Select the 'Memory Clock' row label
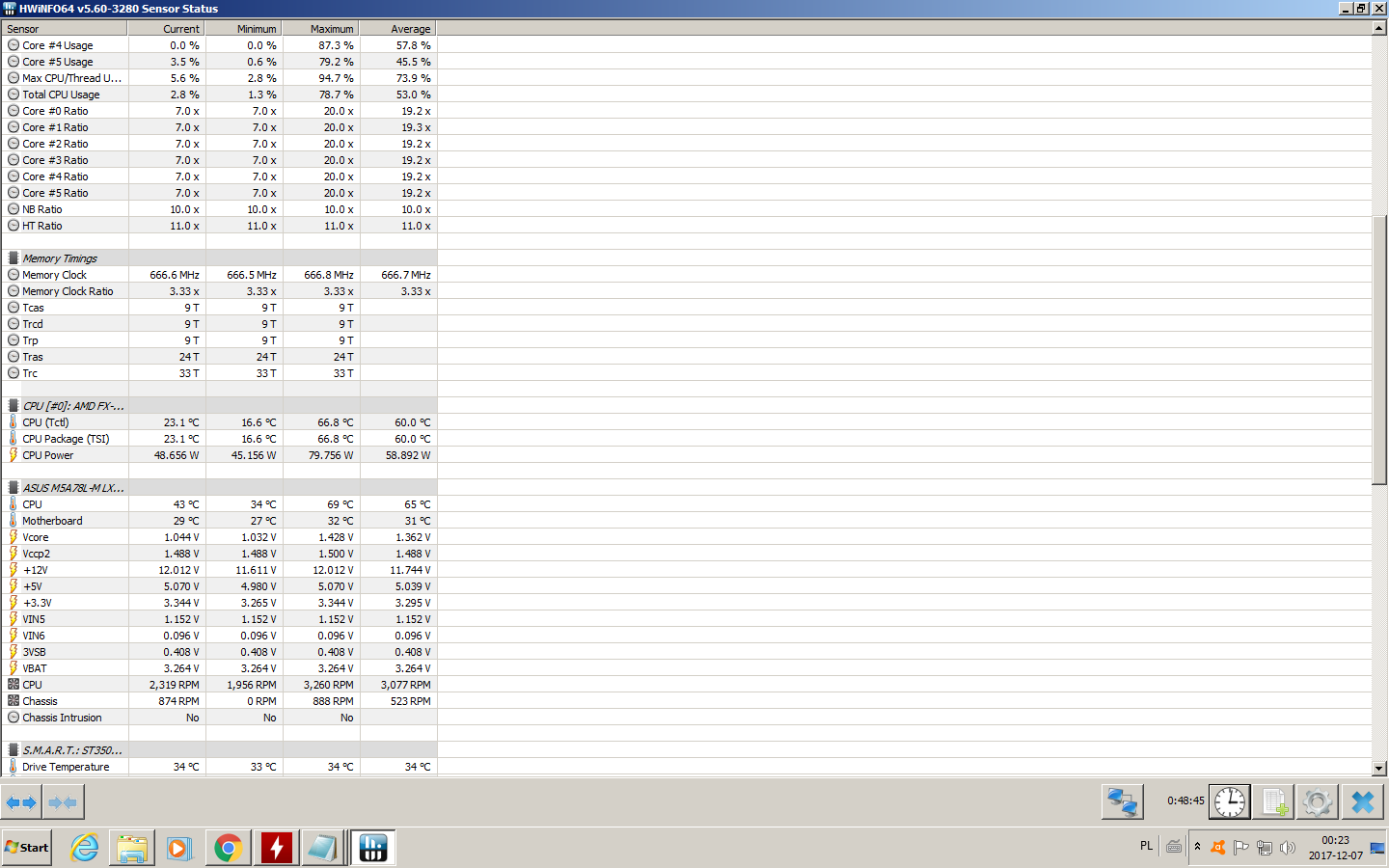 [54, 275]
